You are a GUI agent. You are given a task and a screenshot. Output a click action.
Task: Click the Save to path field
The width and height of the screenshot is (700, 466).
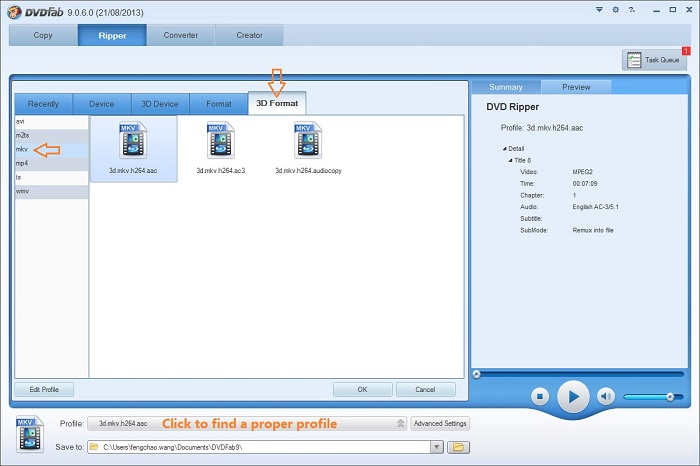point(259,447)
